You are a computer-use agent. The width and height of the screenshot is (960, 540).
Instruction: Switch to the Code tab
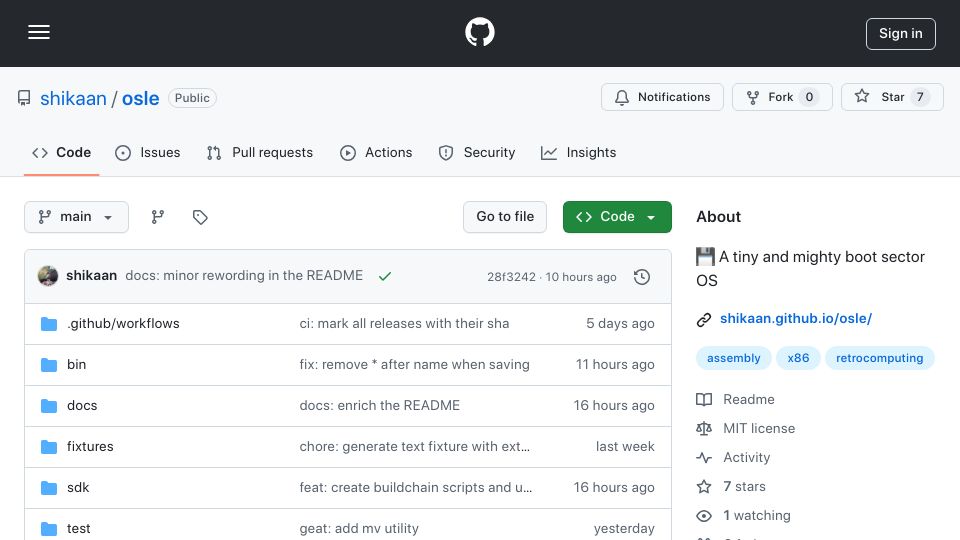coord(61,152)
